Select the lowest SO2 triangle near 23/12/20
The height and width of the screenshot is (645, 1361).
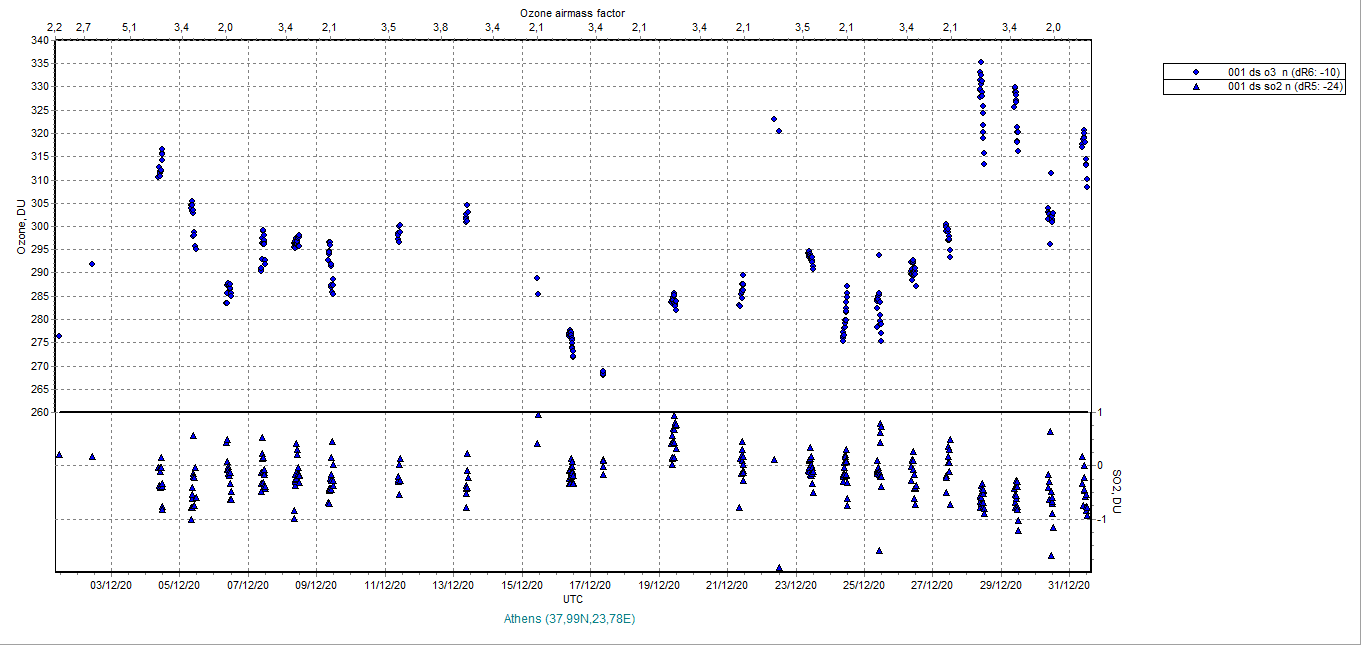click(779, 568)
